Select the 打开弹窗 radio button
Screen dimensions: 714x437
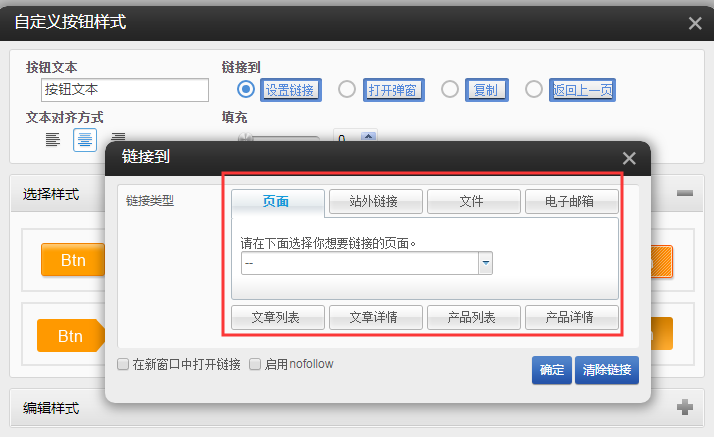pyautogui.click(x=347, y=90)
